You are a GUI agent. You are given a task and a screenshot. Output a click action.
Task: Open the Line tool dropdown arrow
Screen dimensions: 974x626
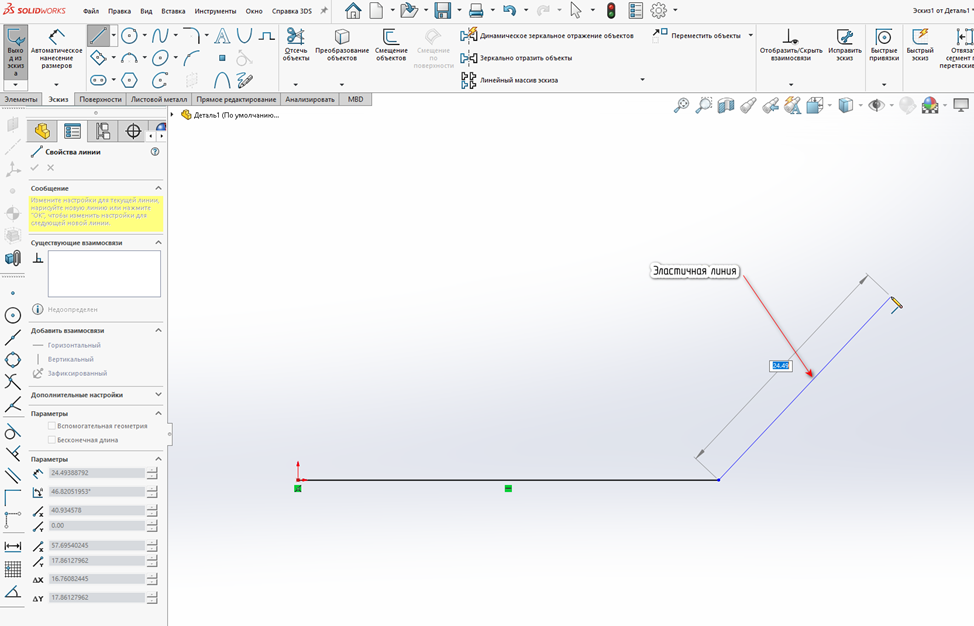pos(114,35)
